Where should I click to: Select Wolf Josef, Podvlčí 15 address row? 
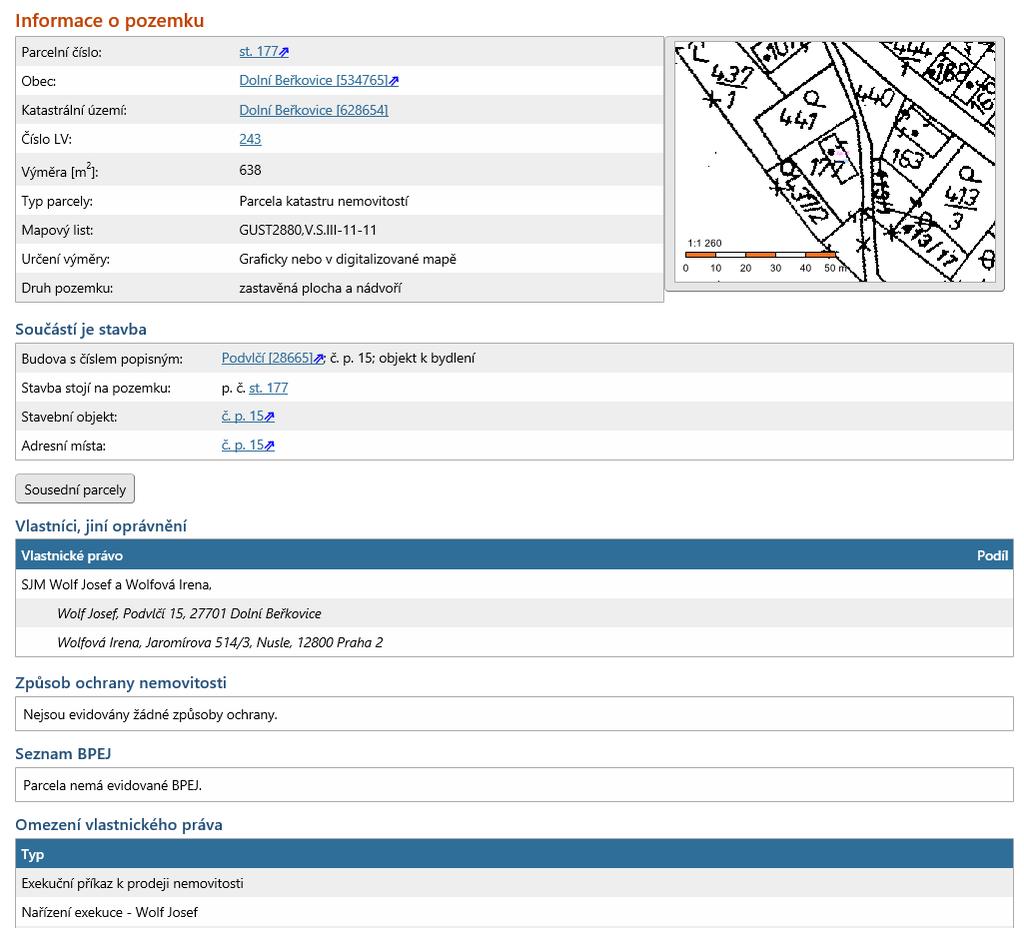(x=514, y=613)
